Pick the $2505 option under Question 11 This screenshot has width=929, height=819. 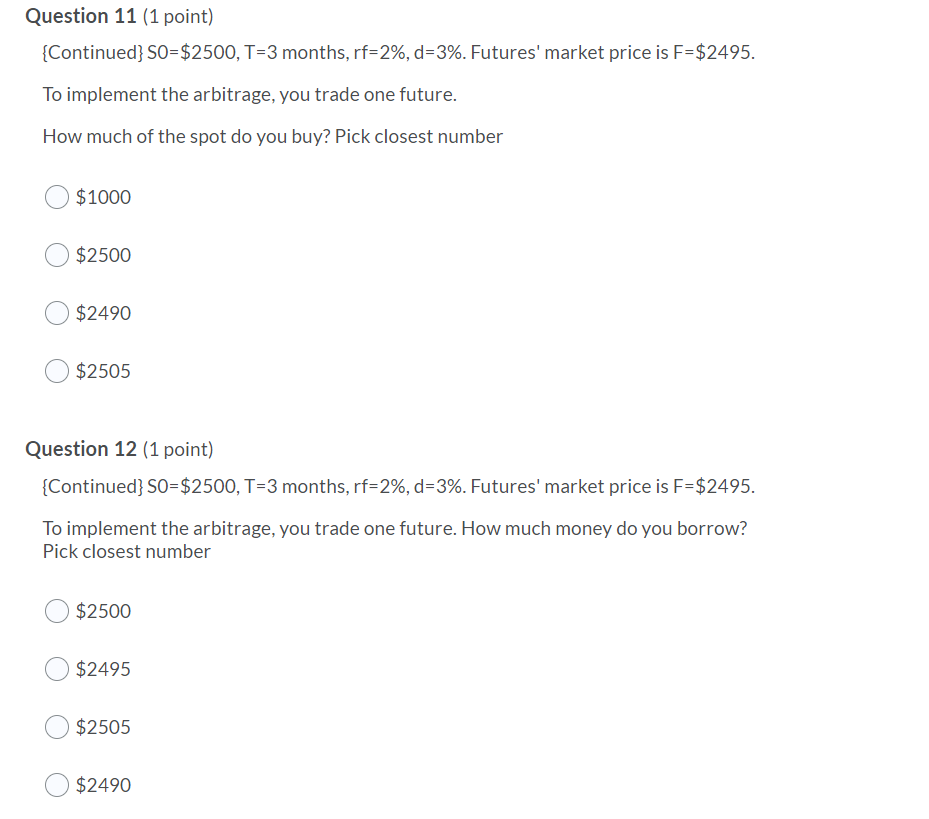[x=57, y=371]
